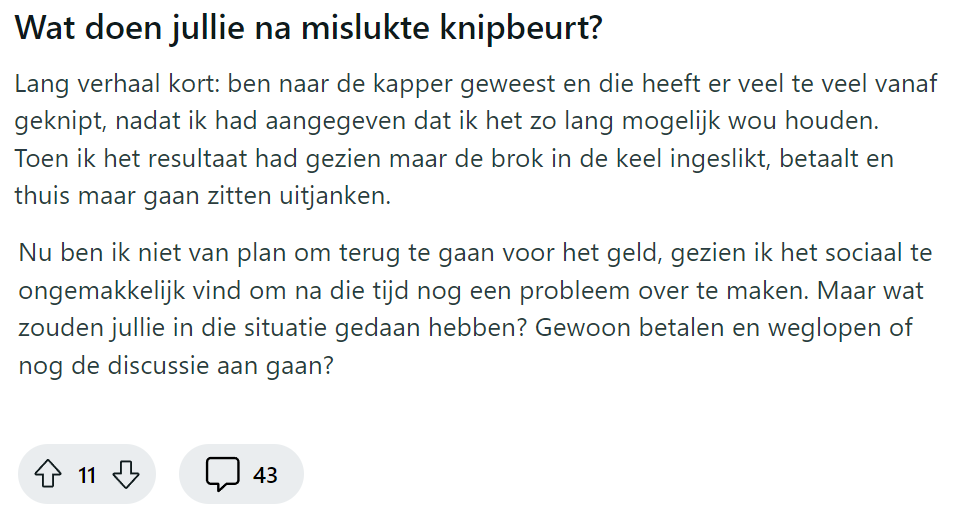The height and width of the screenshot is (524, 962).
Task: Click the line 'nog de discussie aan gaan?'
Action: (175, 365)
